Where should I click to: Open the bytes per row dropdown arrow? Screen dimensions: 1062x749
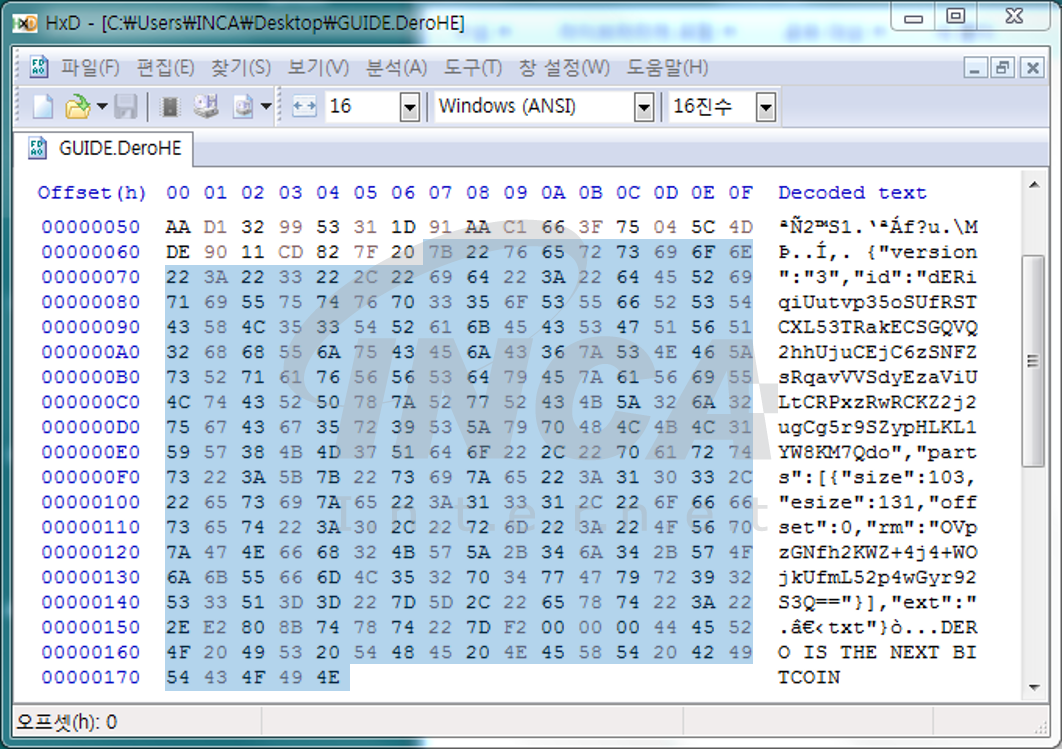pyautogui.click(x=410, y=107)
